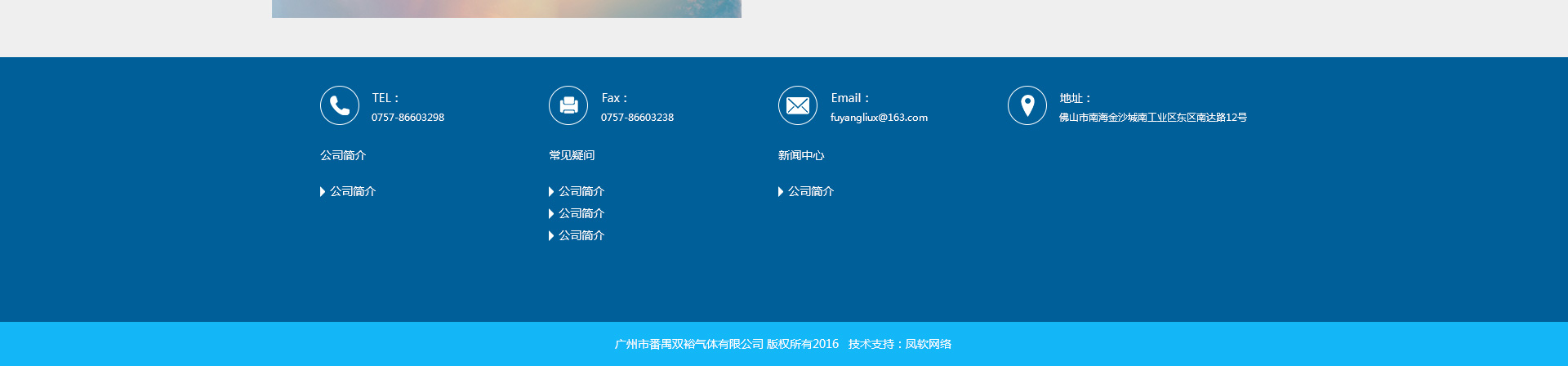Screen dimensions: 1568x366
Task: Open the third 公司简介 link under 常见疑问
Action: tap(581, 235)
